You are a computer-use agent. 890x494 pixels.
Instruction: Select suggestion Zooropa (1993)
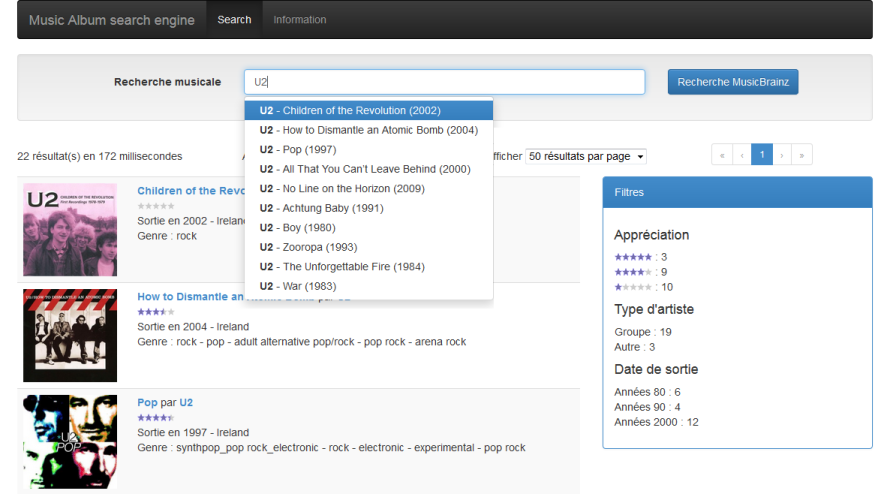click(x=369, y=247)
